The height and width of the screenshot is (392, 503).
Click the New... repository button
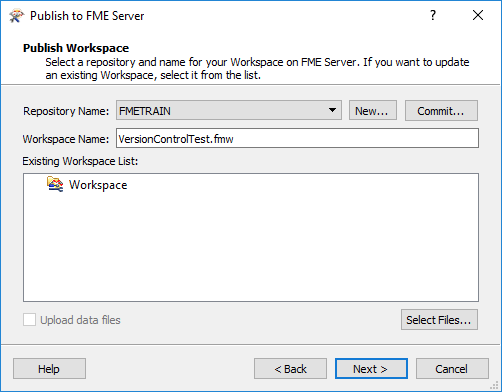point(373,110)
